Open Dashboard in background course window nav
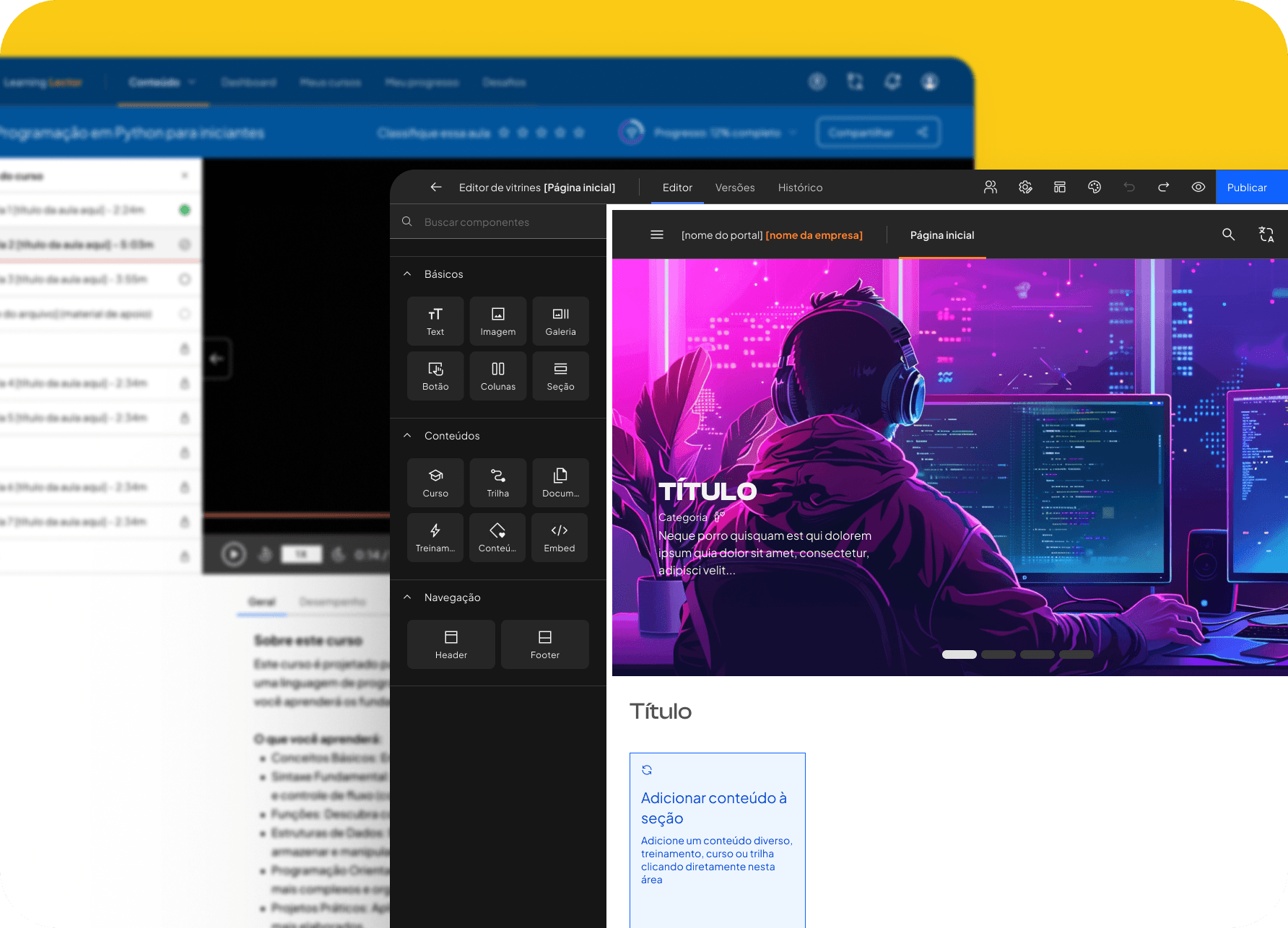This screenshot has height=928, width=1288. coord(248,82)
